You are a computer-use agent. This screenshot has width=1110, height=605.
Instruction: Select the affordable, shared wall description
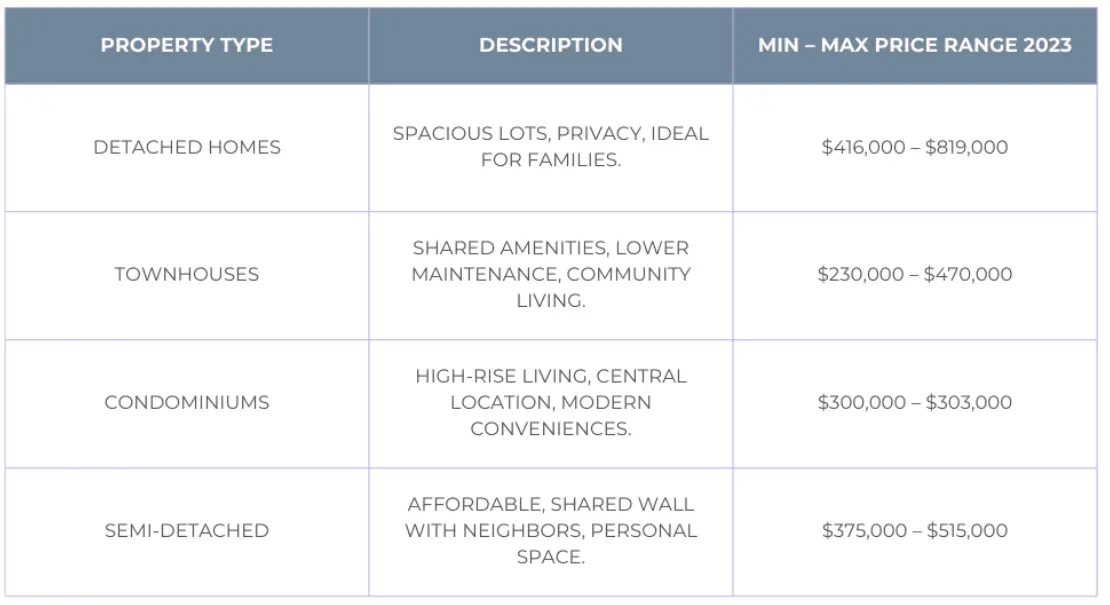pyautogui.click(x=550, y=530)
